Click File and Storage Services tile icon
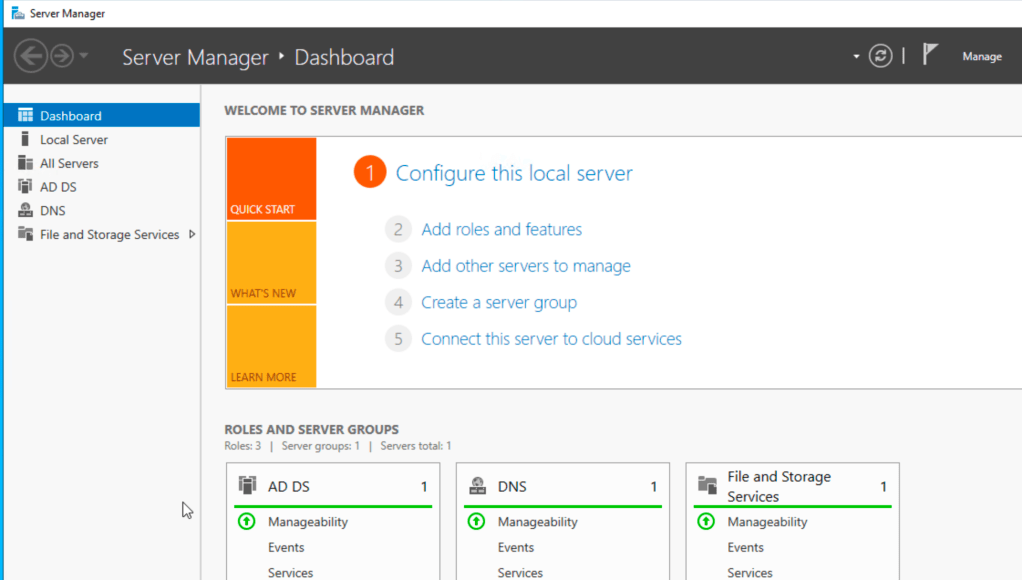The width and height of the screenshot is (1022, 580). [x=707, y=486]
